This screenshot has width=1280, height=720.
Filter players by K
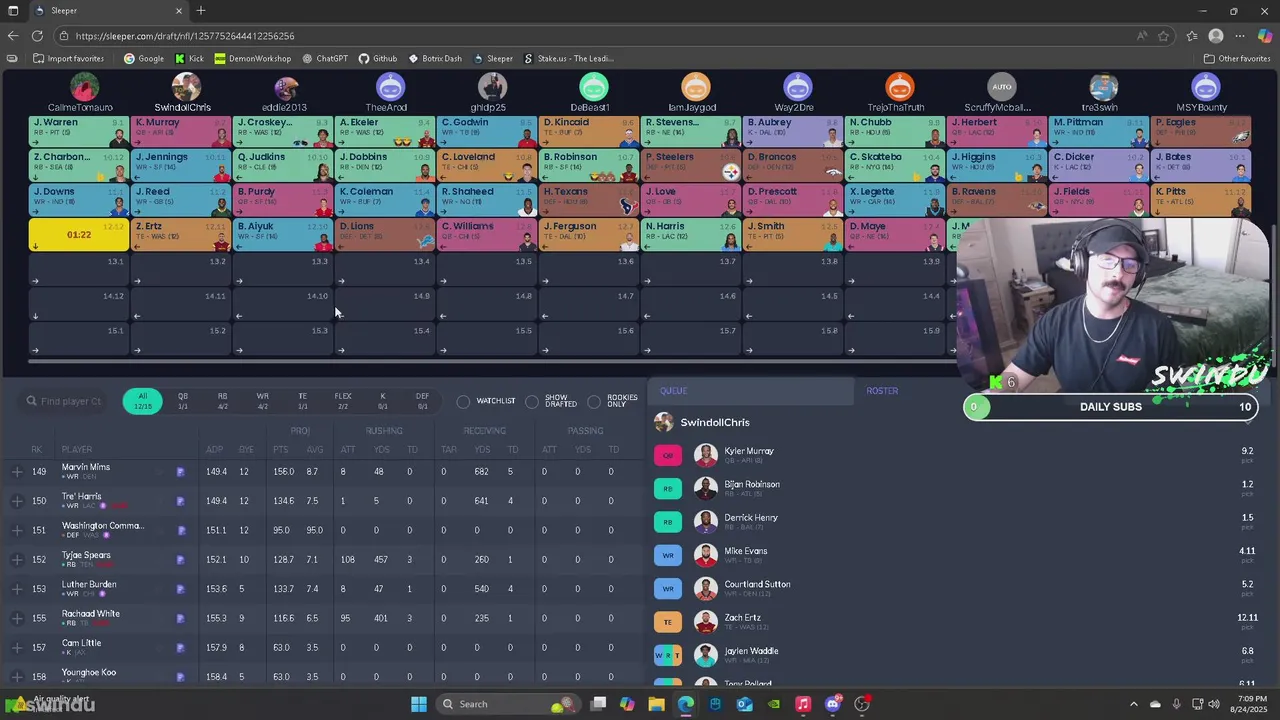[382, 401]
